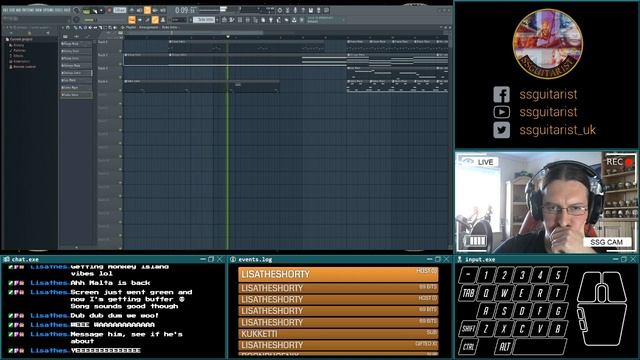Click the tempo display
Viewport: 640px width, 360px height.
[x=120, y=10]
